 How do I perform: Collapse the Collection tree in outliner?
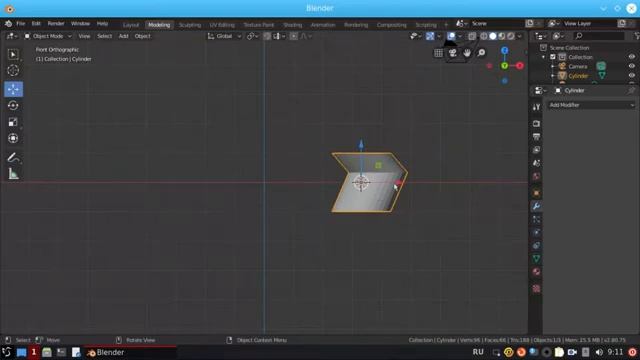click(x=544, y=57)
